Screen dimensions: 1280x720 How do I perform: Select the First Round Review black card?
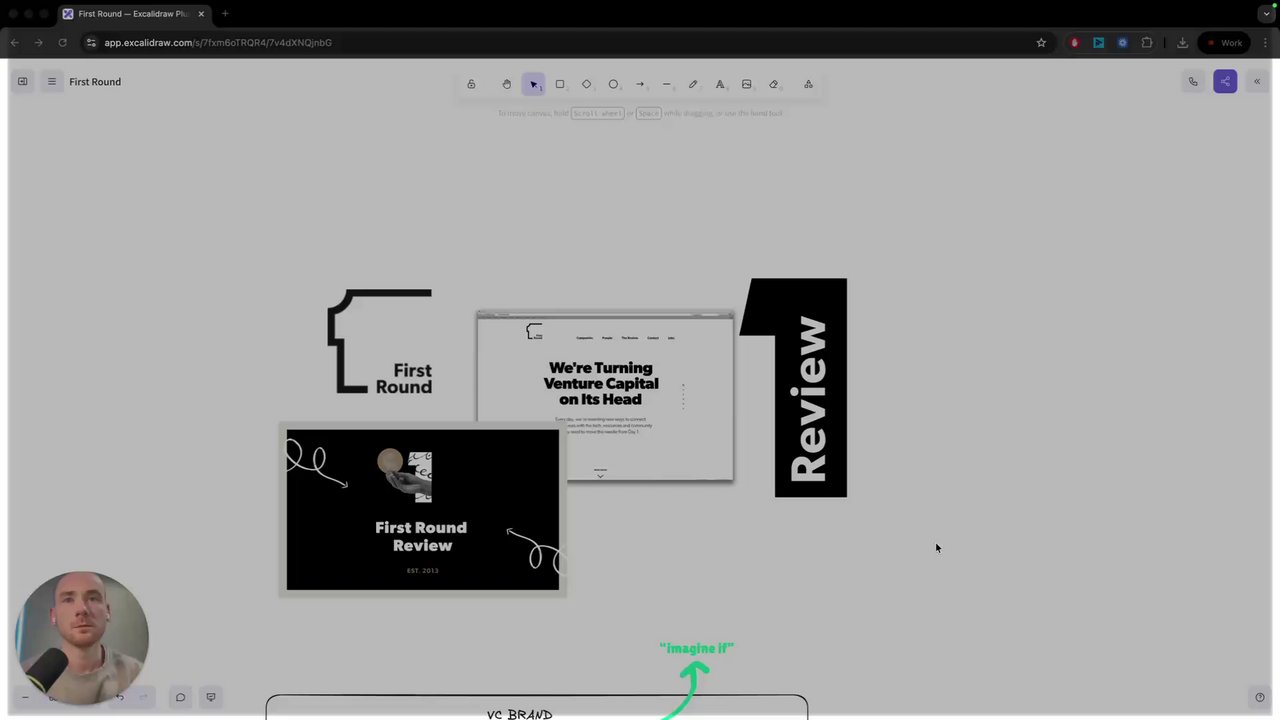point(422,510)
